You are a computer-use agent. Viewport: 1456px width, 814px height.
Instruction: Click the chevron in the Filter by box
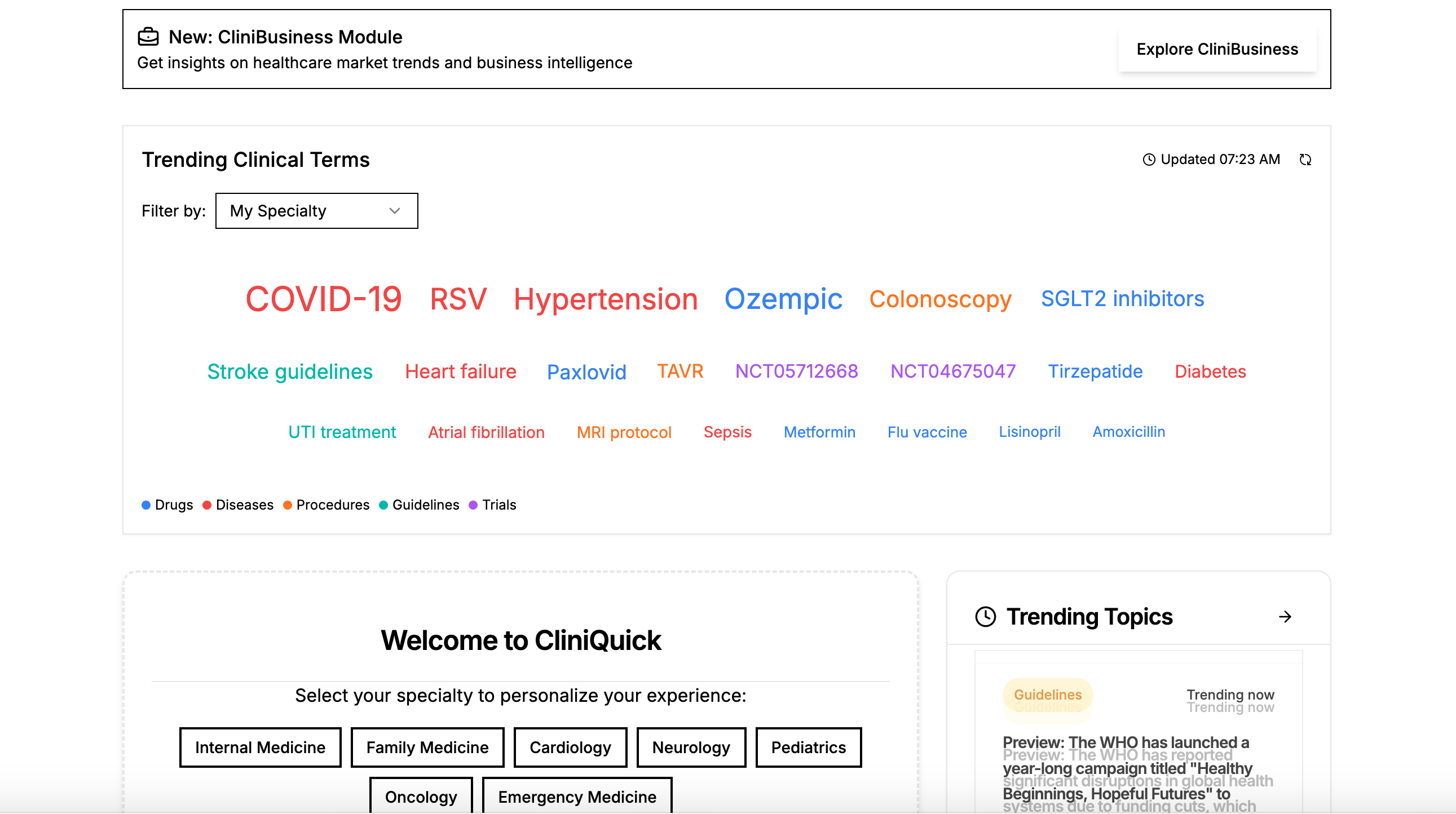coord(395,211)
